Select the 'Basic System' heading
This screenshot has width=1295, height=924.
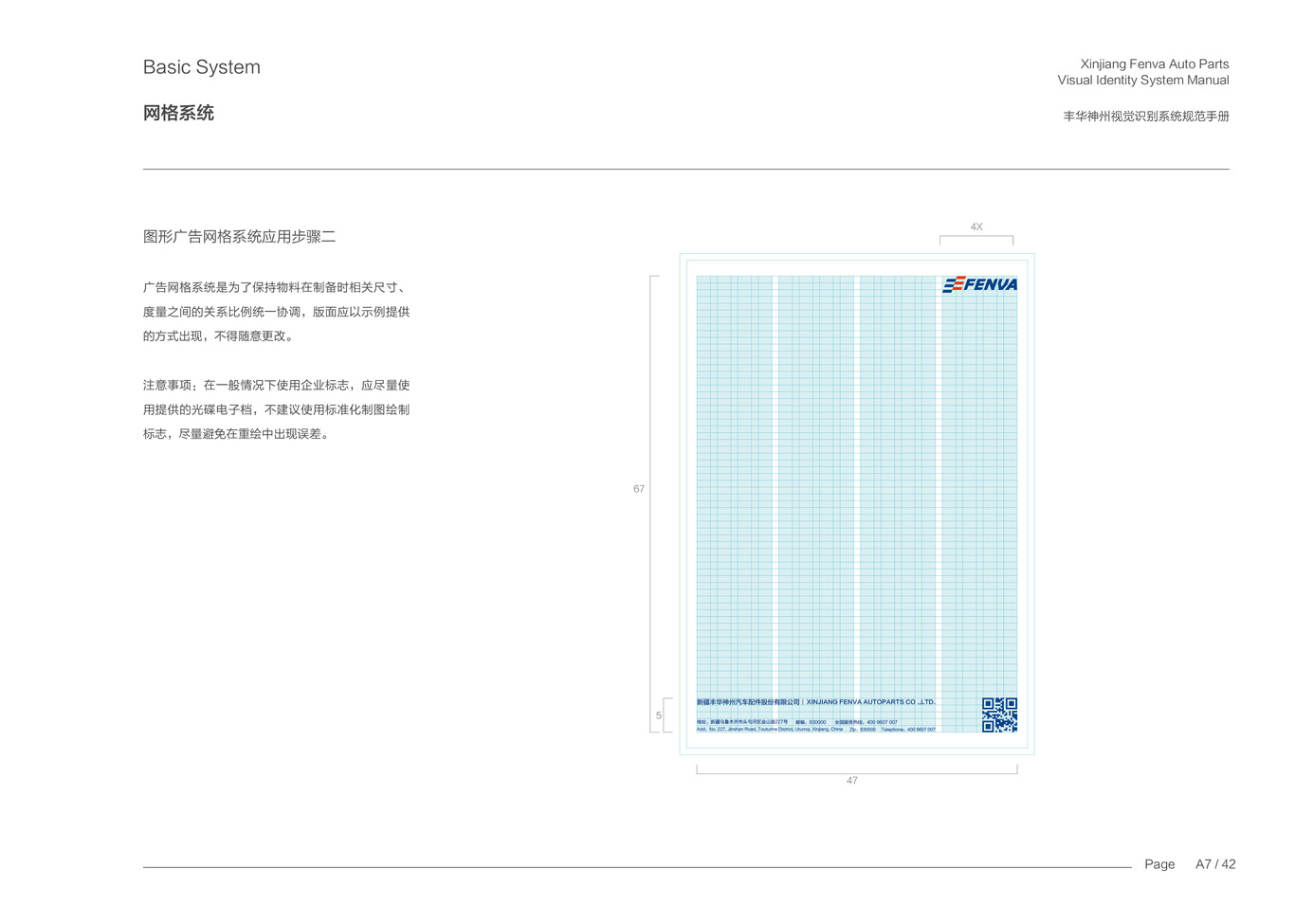pyautogui.click(x=202, y=67)
